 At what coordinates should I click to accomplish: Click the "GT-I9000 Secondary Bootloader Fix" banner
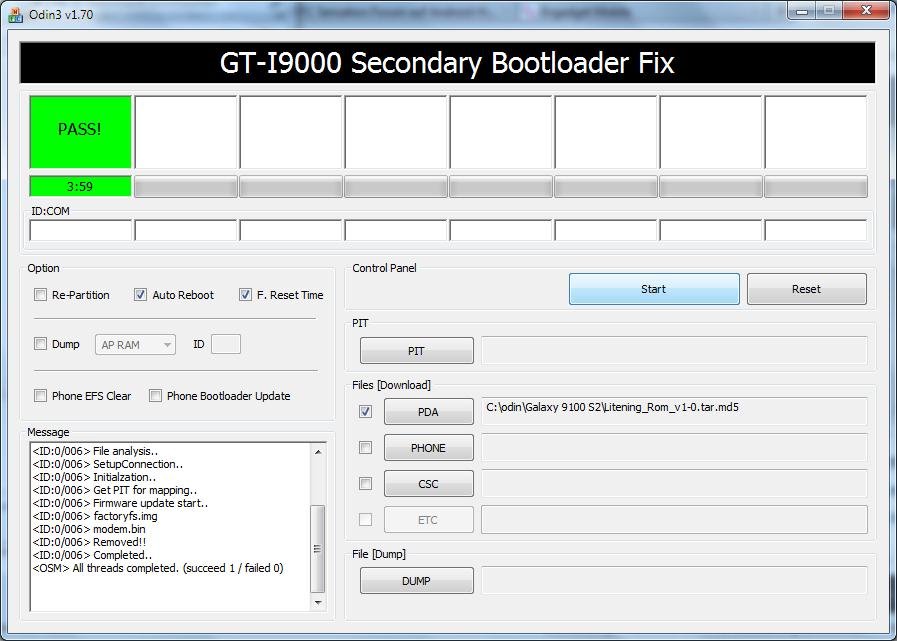point(447,62)
